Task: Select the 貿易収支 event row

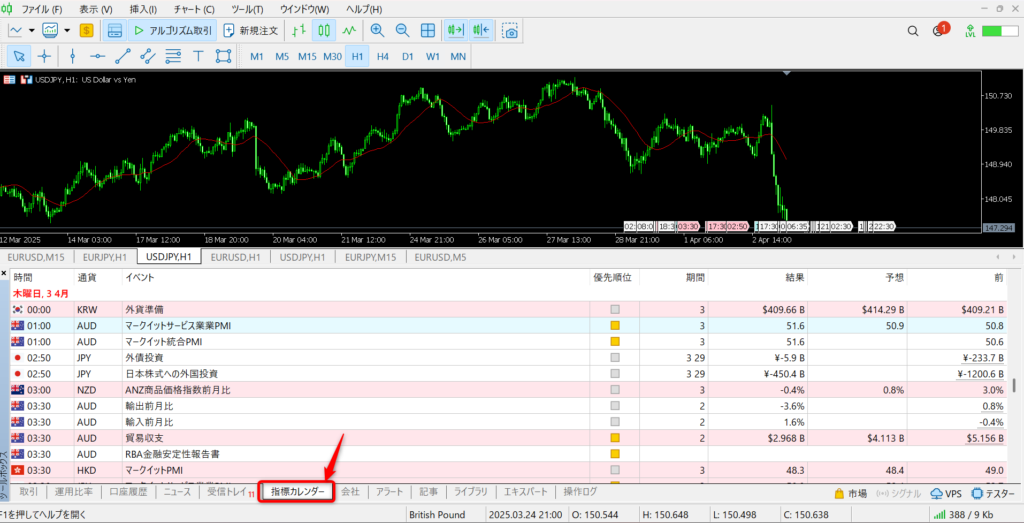Action: [x=509, y=437]
